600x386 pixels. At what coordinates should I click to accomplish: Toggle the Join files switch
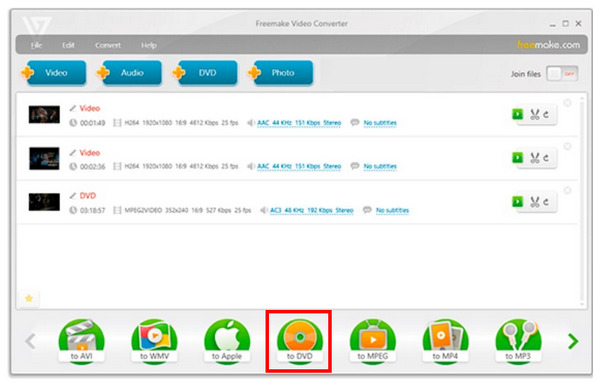click(562, 74)
